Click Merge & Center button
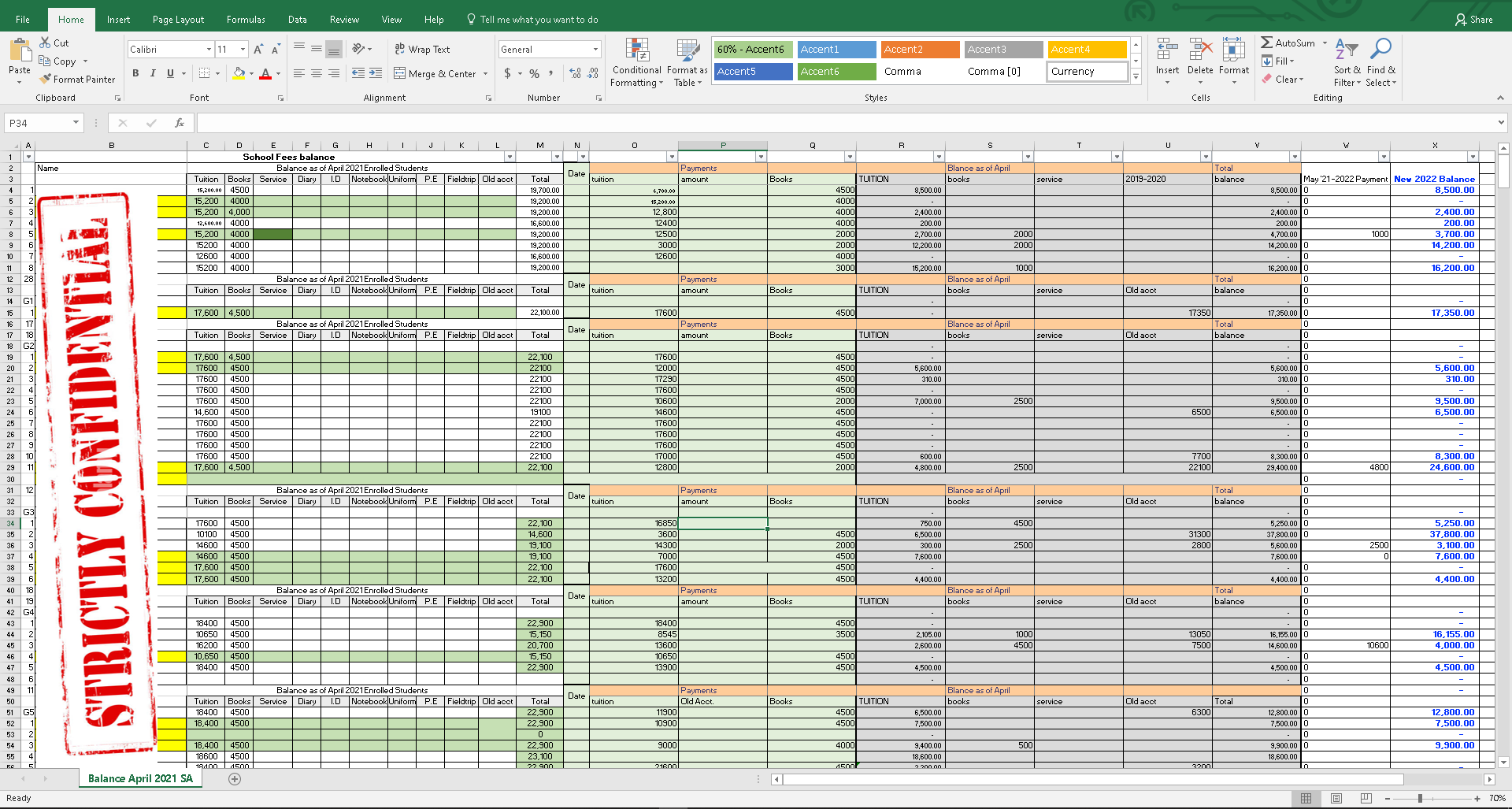This screenshot has height=809, width=1512. click(435, 73)
